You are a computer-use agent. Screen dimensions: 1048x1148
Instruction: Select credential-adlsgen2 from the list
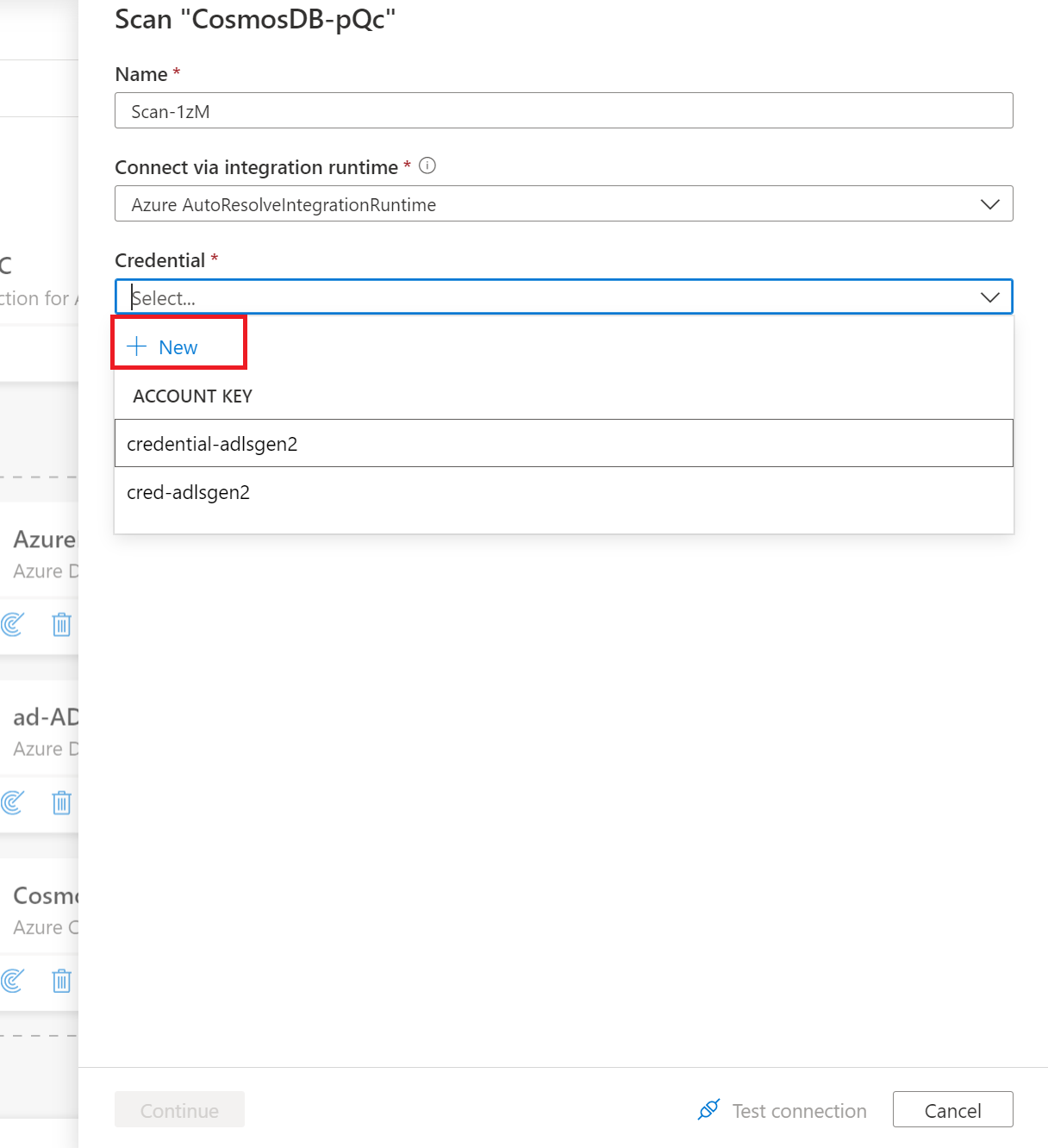(x=212, y=443)
